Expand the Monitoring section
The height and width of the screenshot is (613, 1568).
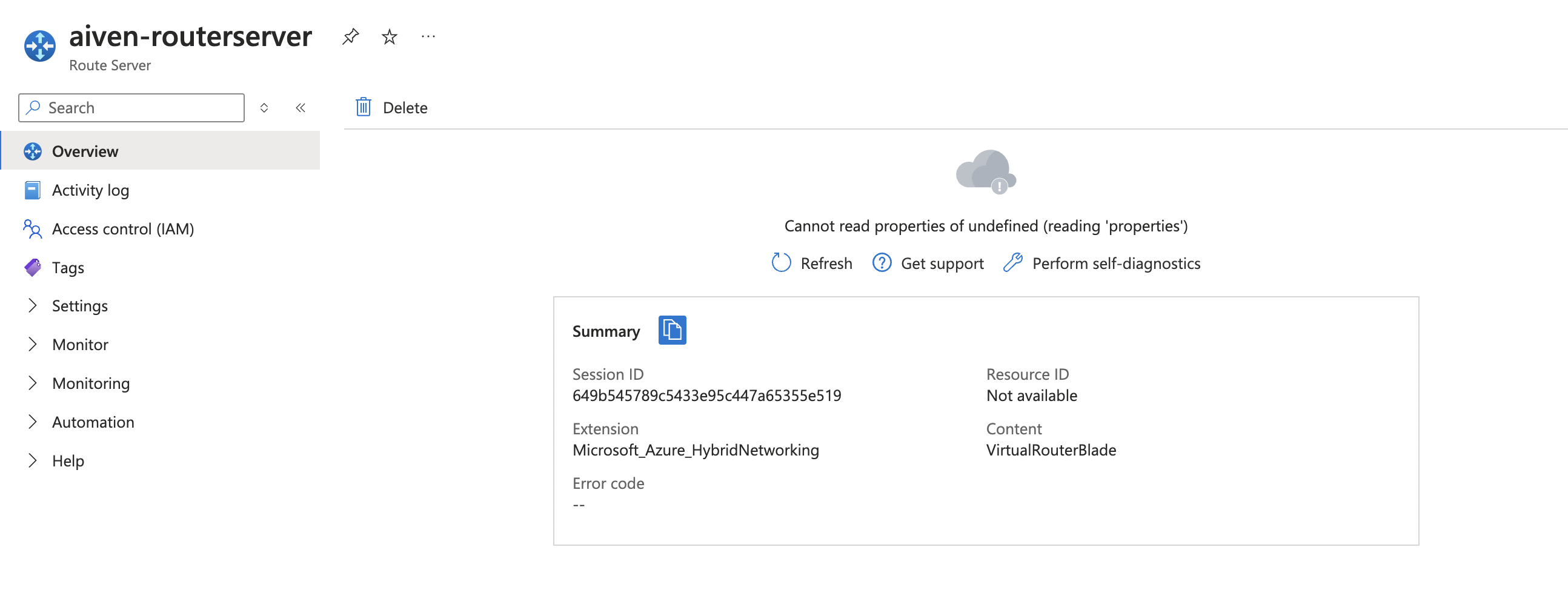click(33, 383)
